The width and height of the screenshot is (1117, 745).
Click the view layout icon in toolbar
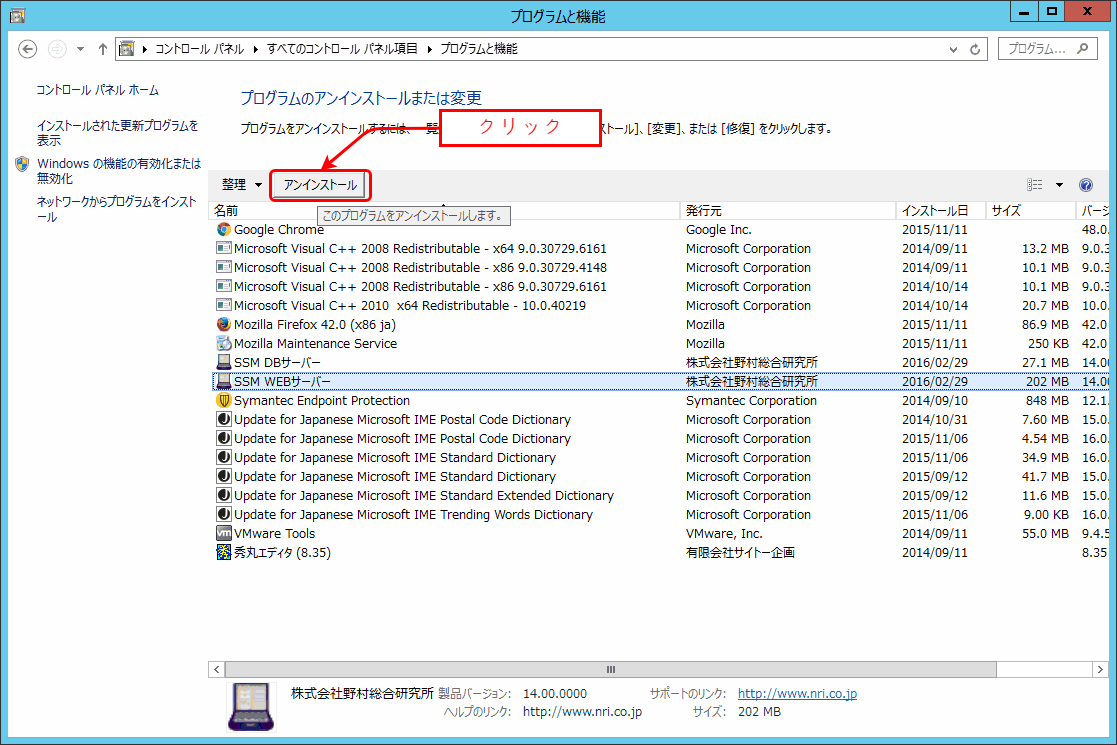[x=1034, y=185]
